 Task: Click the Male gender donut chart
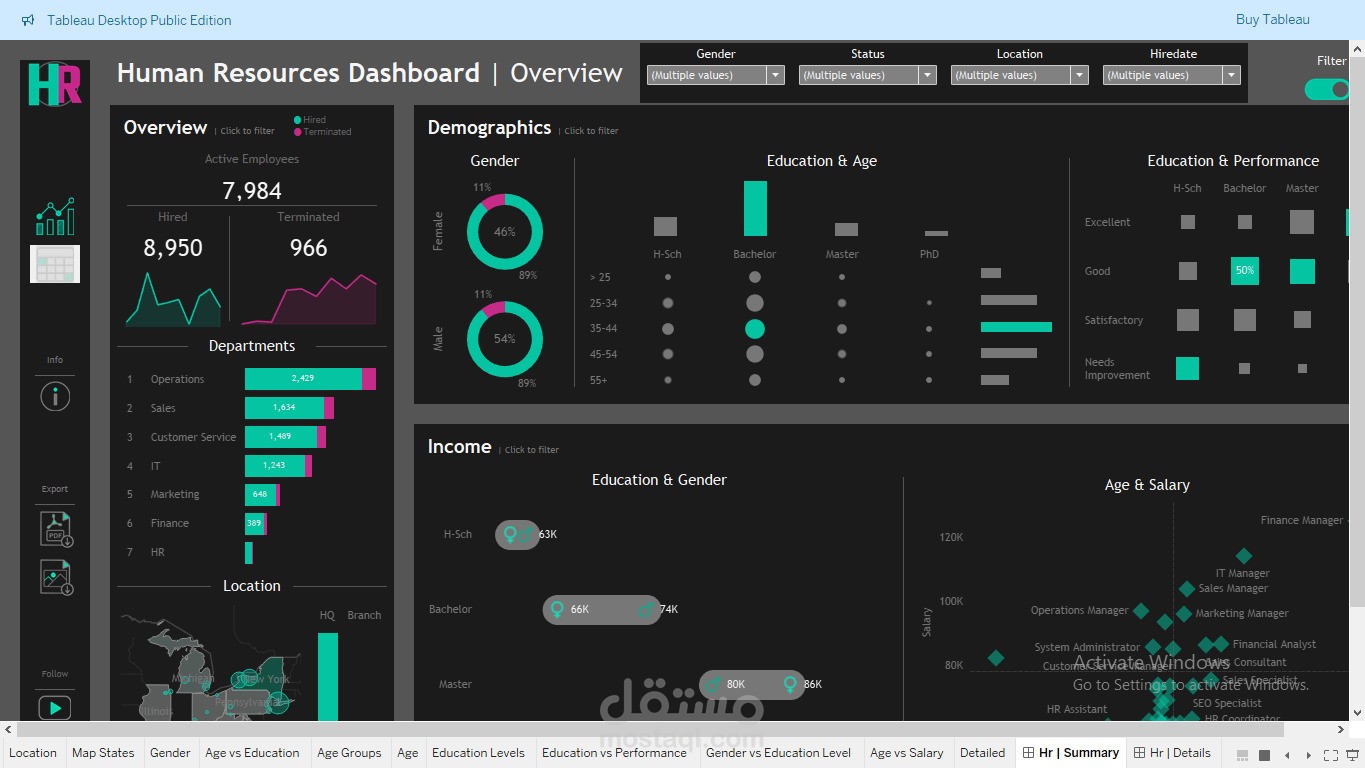click(x=505, y=339)
